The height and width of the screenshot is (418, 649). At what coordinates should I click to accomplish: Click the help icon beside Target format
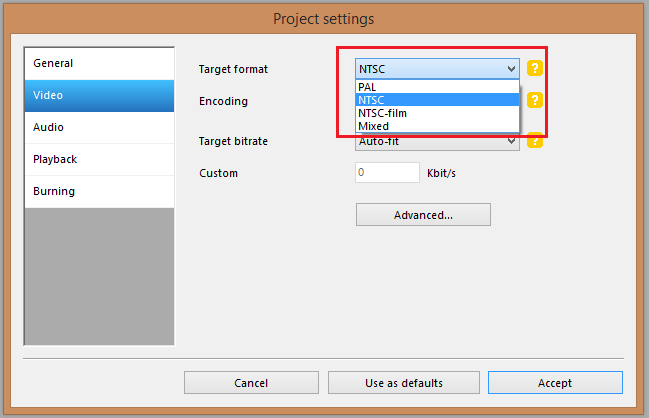coord(535,69)
